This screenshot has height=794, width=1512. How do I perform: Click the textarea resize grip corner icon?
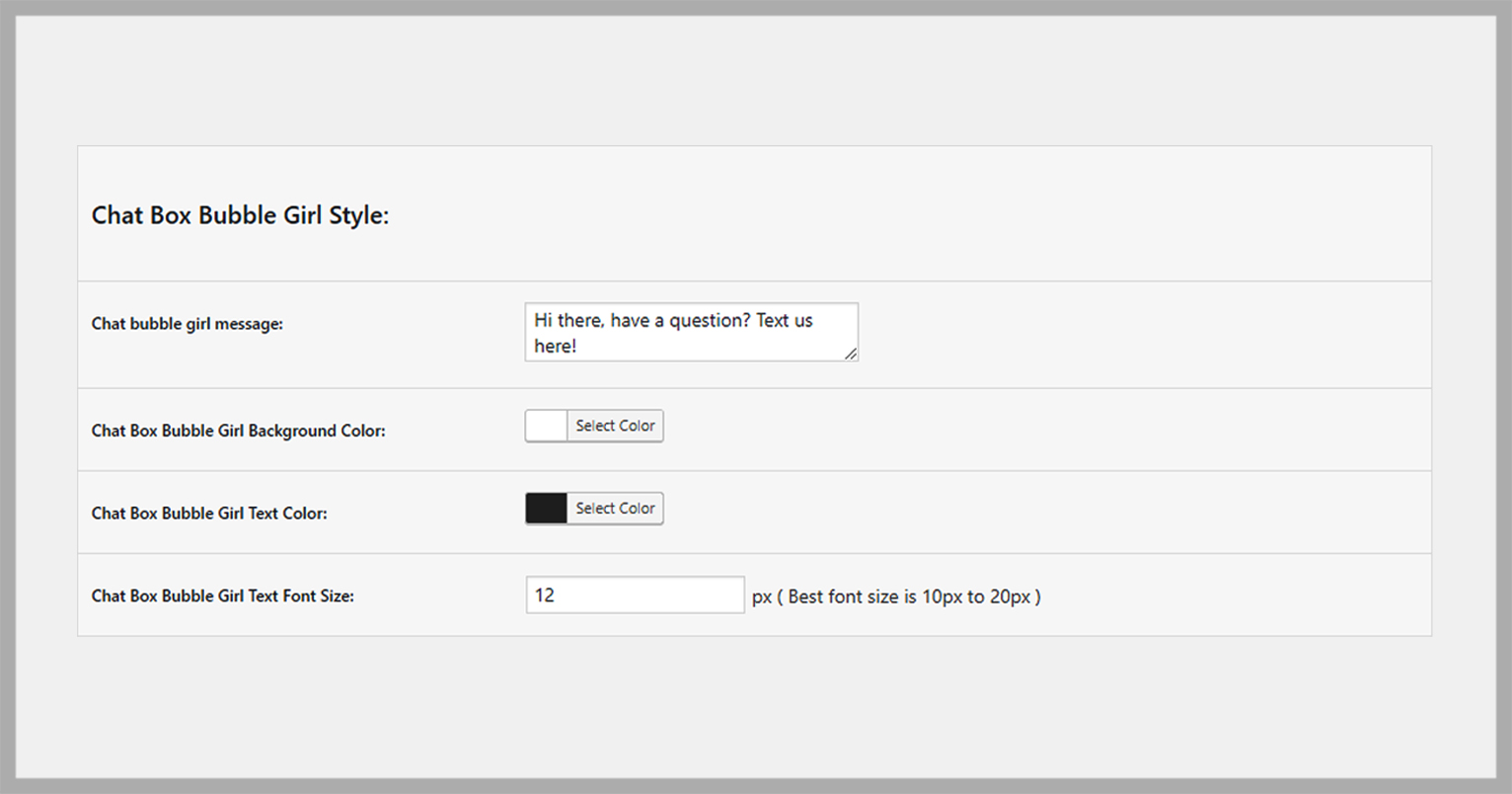tap(851, 354)
